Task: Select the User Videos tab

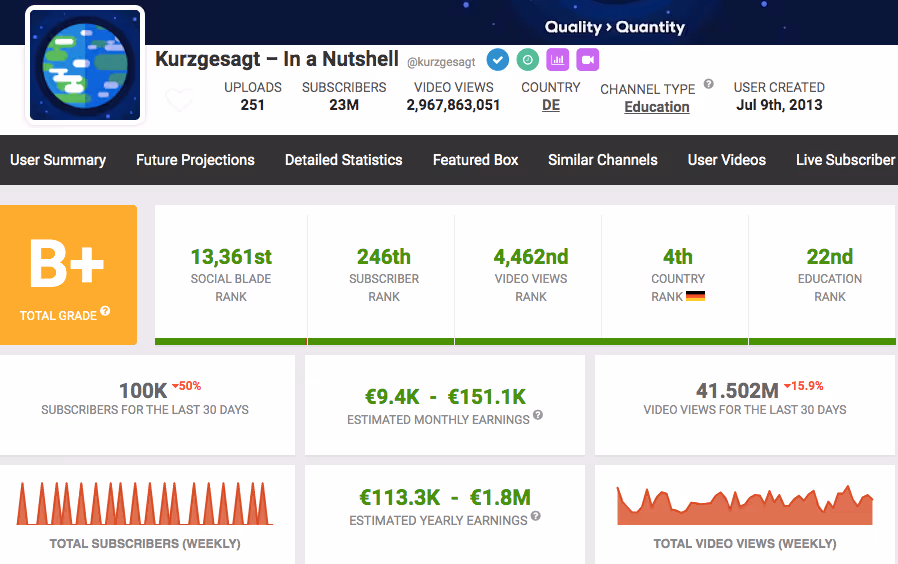Action: click(x=727, y=160)
